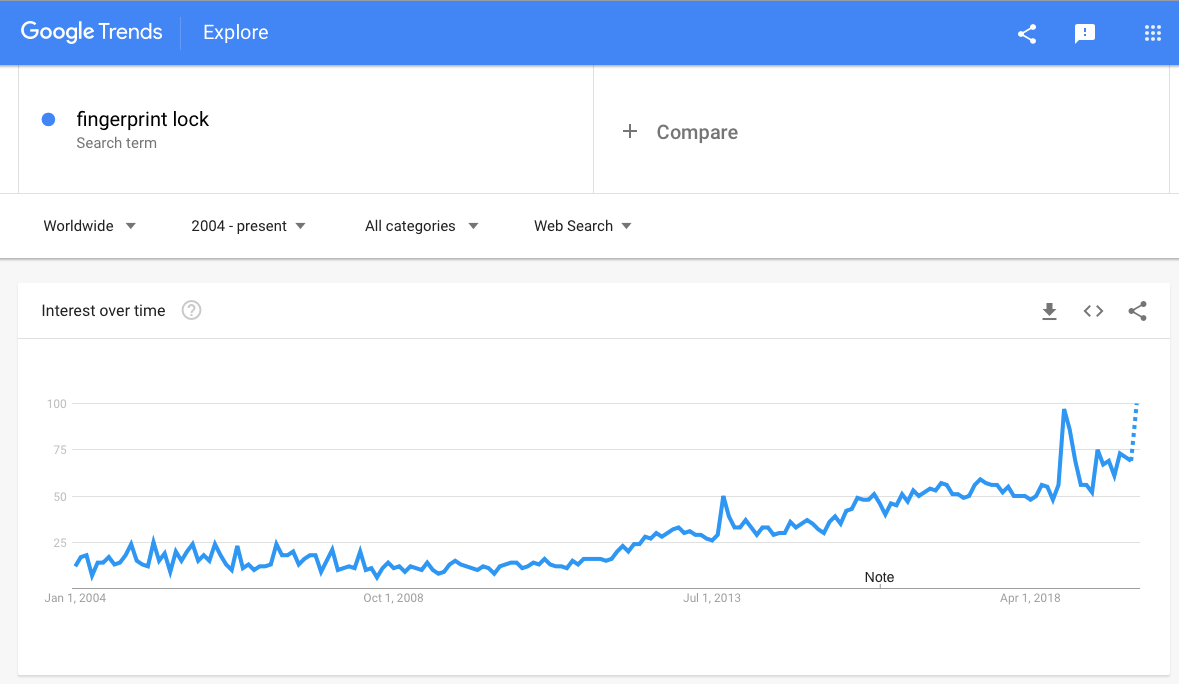
Task: Share the Interest over time chart
Action: pos(1137,311)
